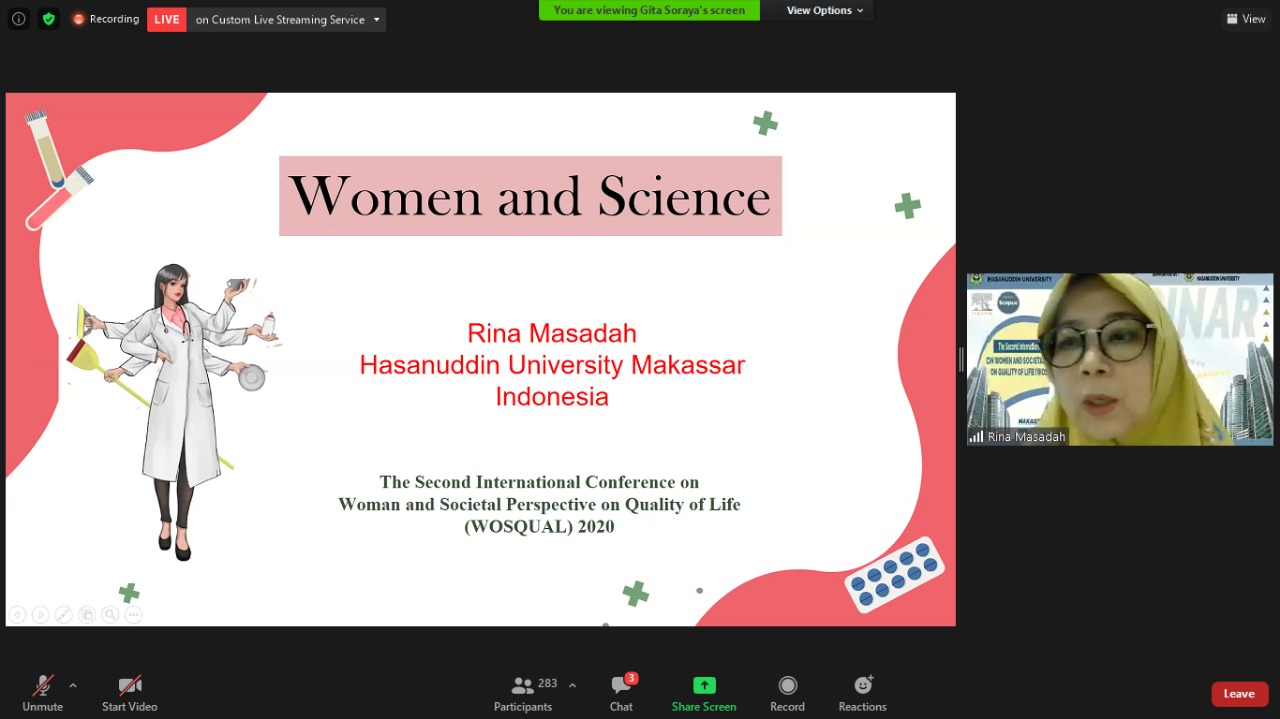This screenshot has height=719, width=1280.
Task: Leave the meeting
Action: pyautogui.click(x=1239, y=694)
